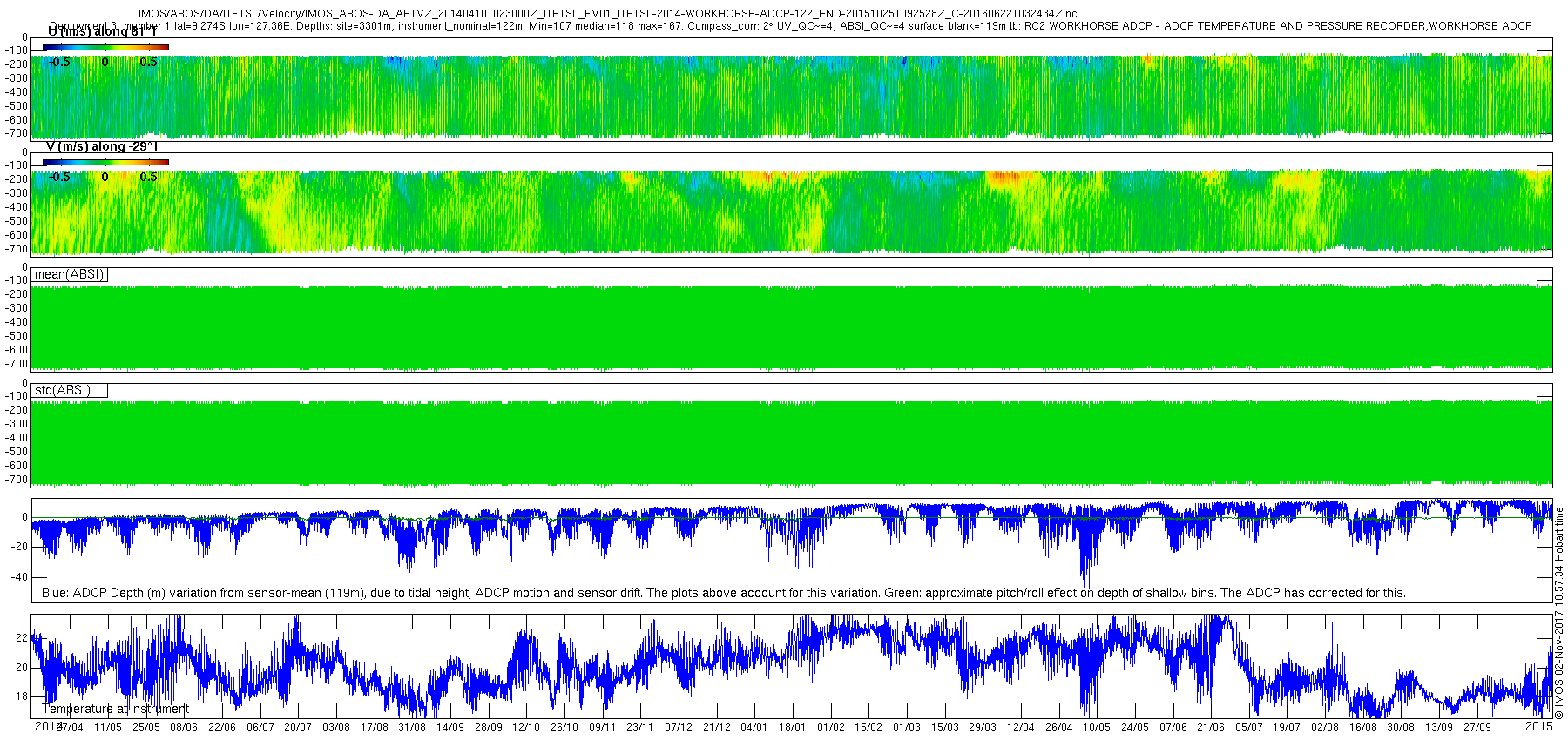
Task: Click the "-0.5" colorbar label in U panel
Action: tap(59, 62)
